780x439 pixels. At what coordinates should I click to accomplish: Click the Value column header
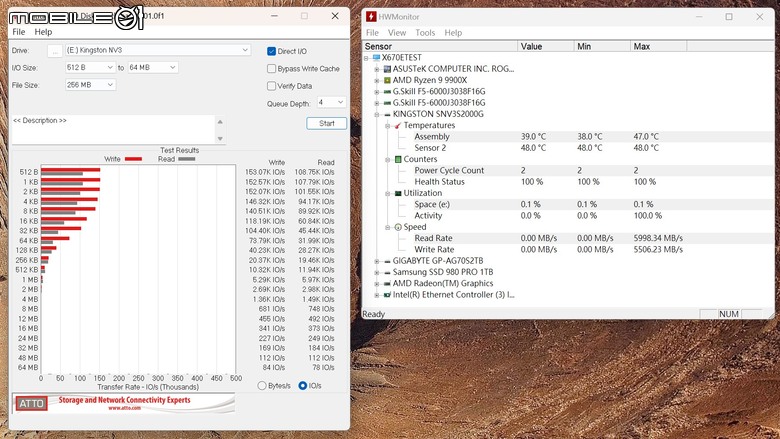click(x=546, y=46)
